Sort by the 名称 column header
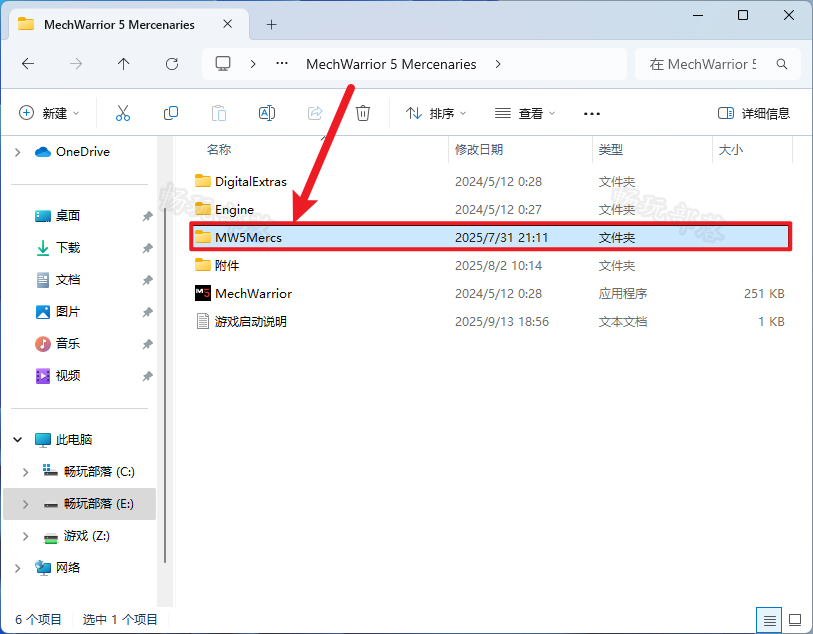Screen dimensions: 813x634 [x=218, y=149]
